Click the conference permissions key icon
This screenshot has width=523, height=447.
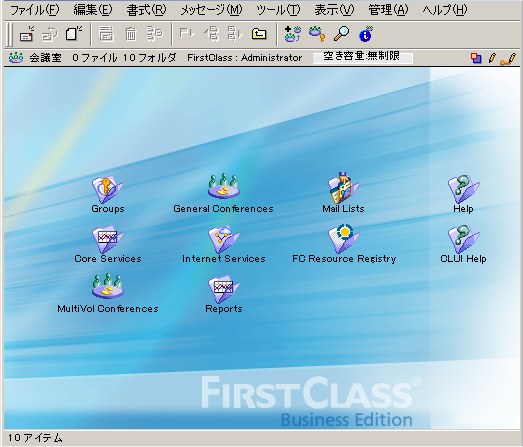(317, 34)
